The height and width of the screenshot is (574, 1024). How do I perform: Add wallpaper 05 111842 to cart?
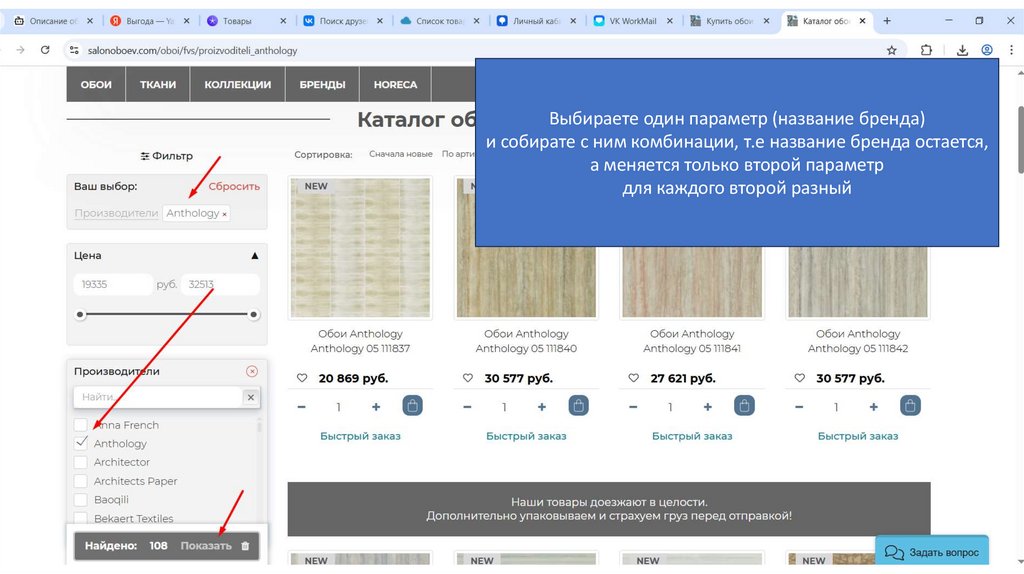[x=910, y=406]
